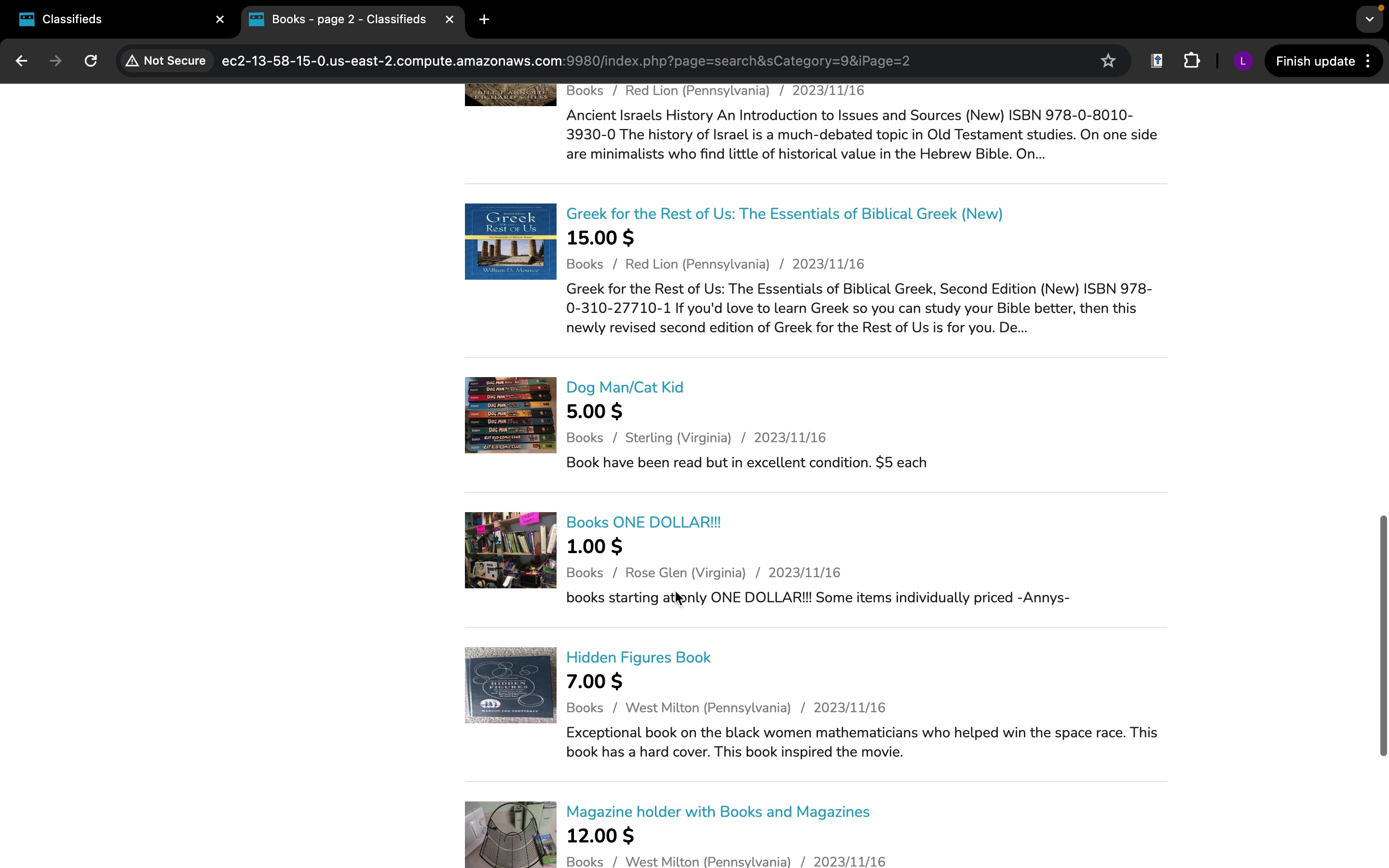Click the browser back arrow
The image size is (1389, 868).
[x=21, y=61]
